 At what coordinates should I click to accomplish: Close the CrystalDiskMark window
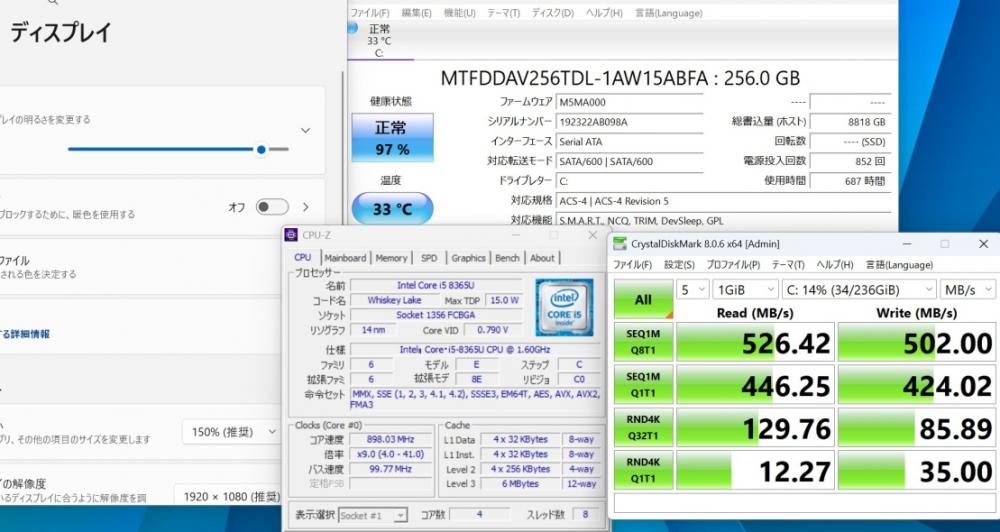point(983,244)
